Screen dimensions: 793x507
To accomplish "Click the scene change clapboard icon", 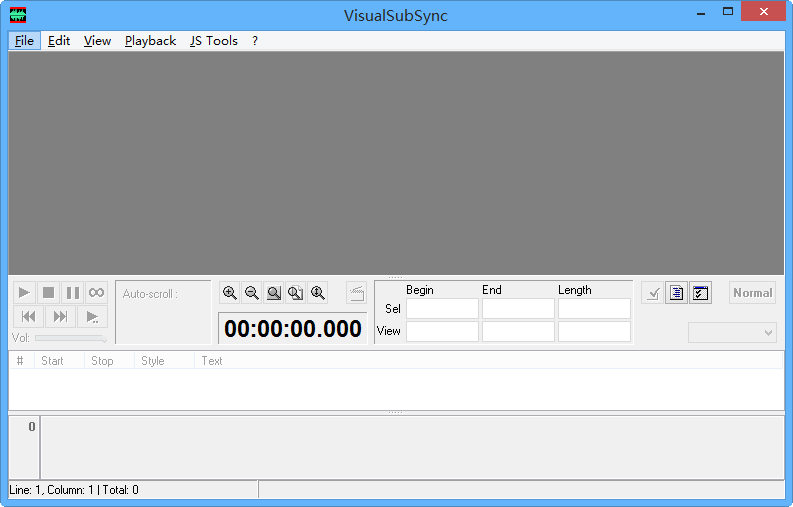I will 357,293.
